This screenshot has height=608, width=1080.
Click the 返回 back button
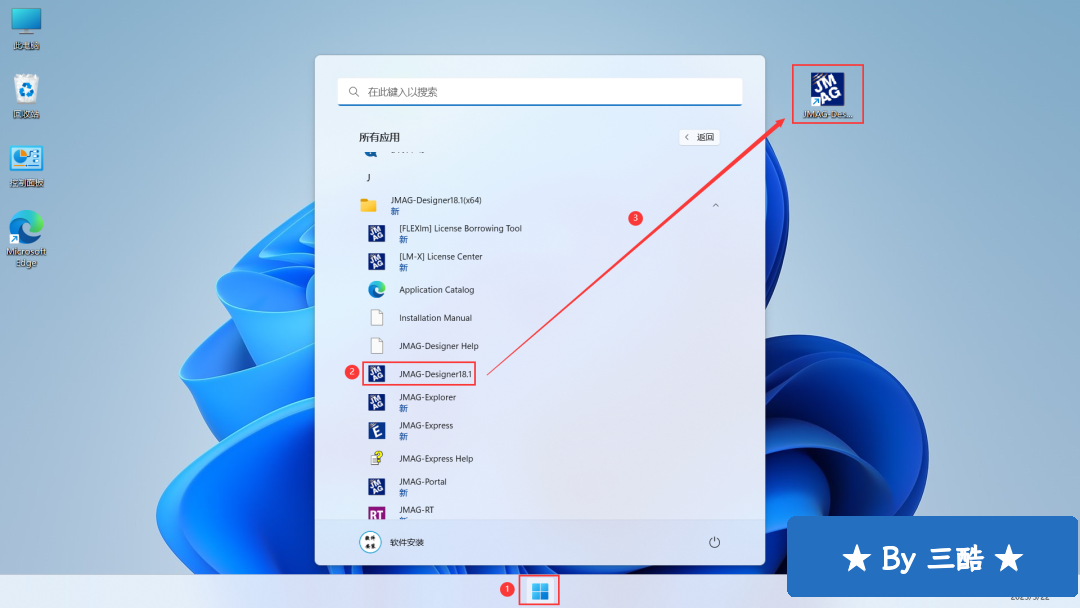pos(699,137)
